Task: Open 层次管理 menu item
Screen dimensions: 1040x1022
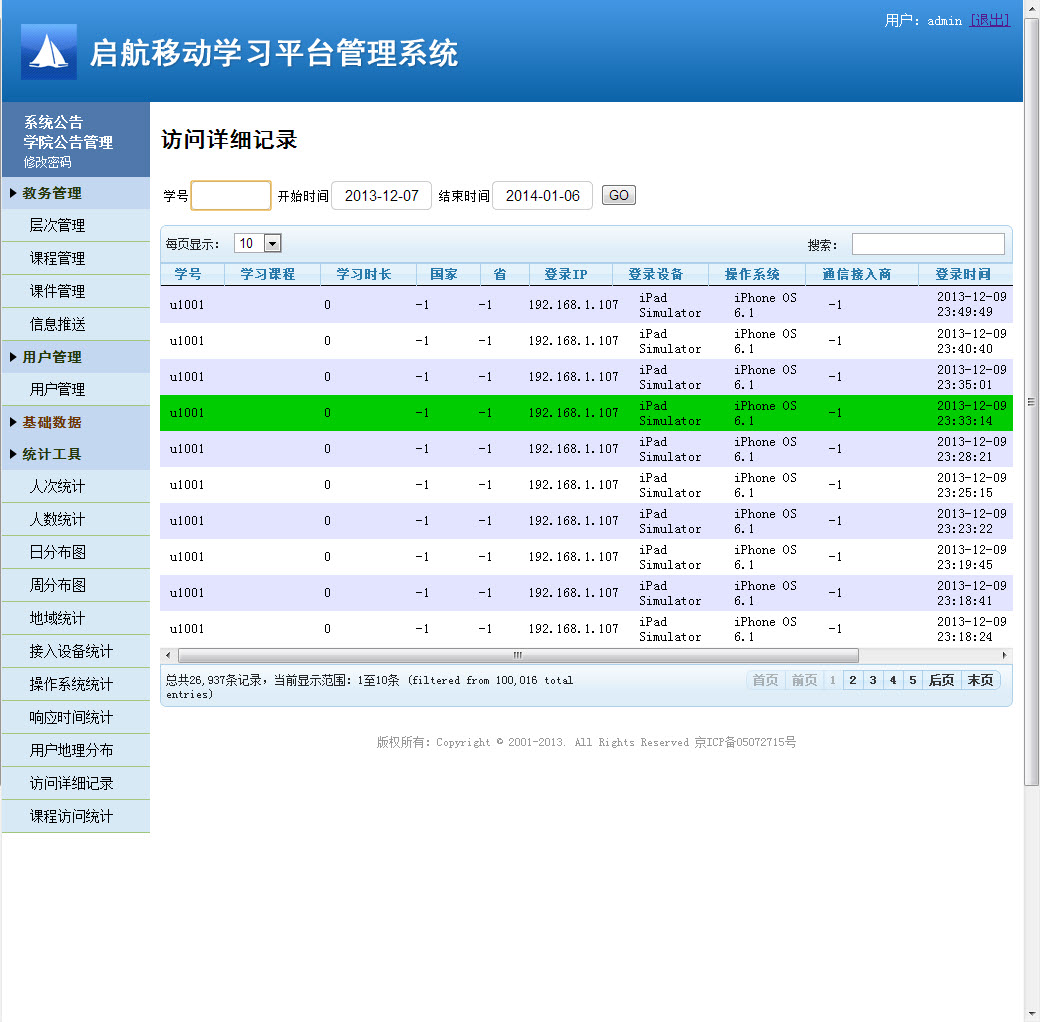Action: click(x=76, y=225)
